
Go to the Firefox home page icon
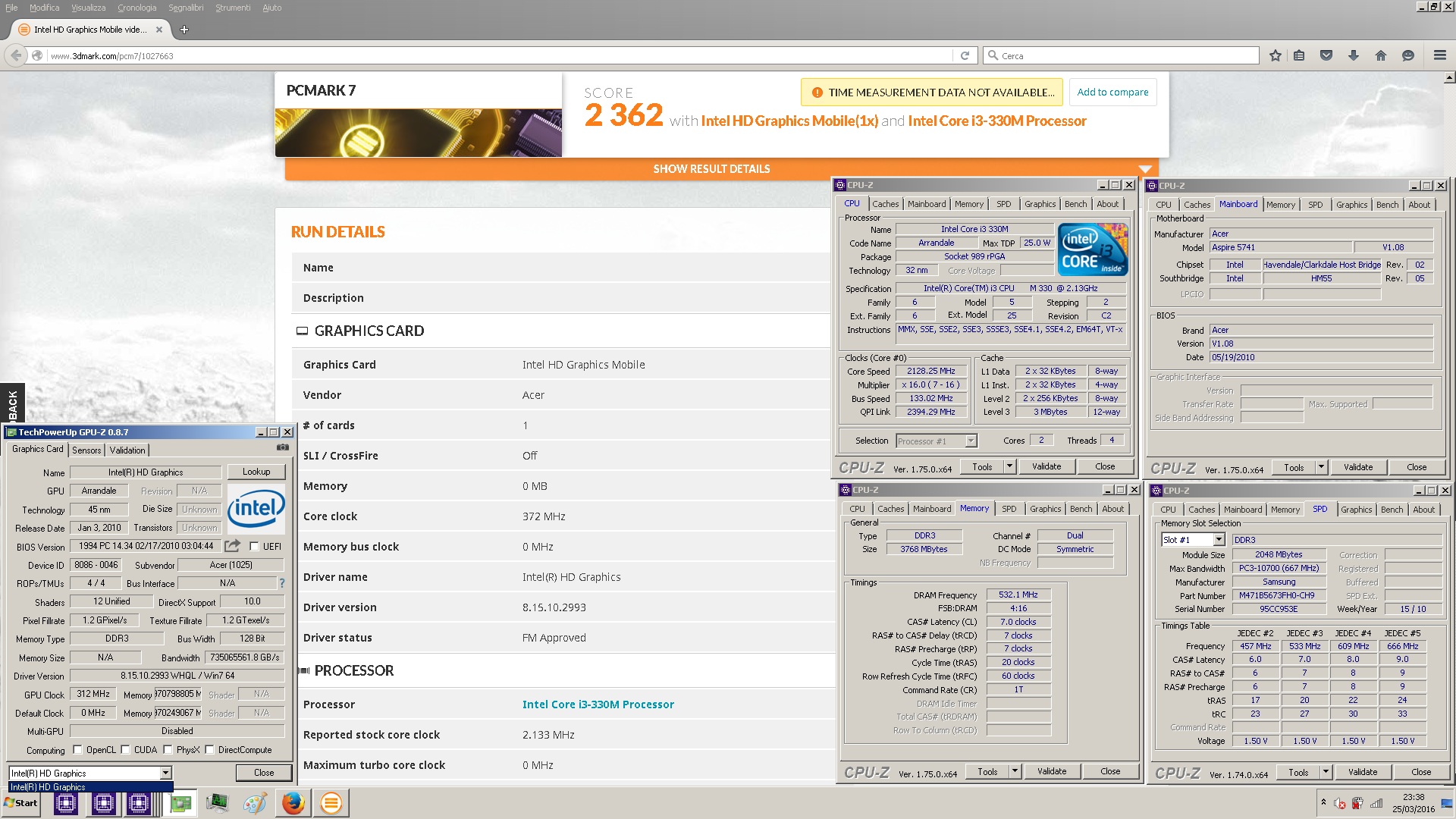point(1380,55)
